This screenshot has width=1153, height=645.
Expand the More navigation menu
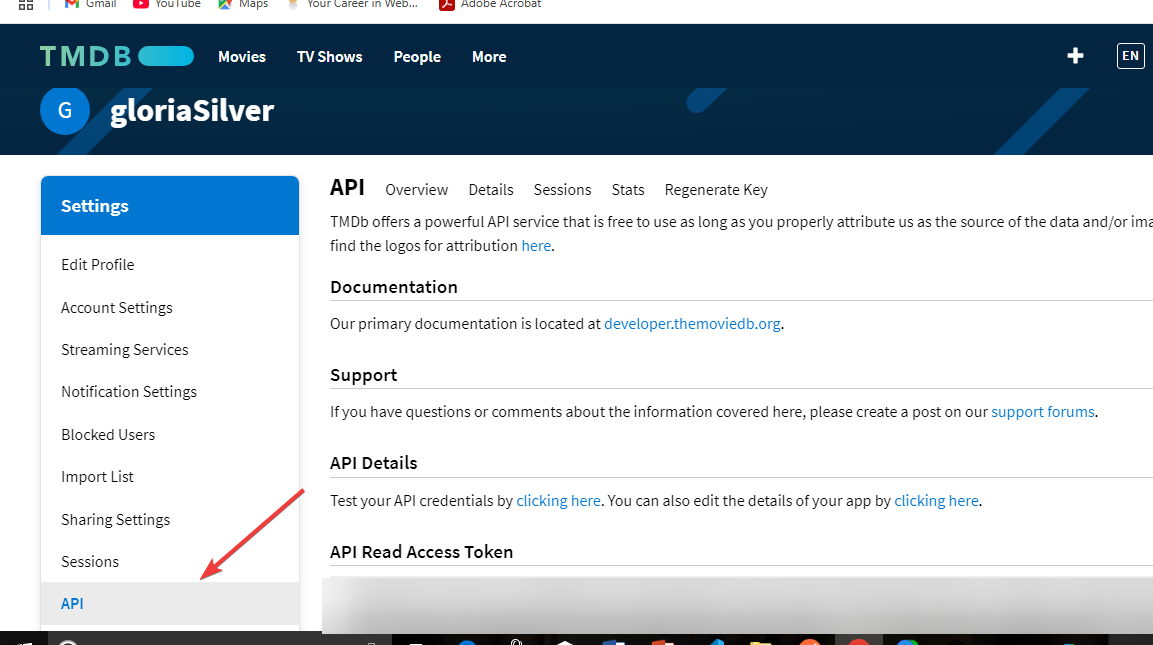(x=489, y=57)
